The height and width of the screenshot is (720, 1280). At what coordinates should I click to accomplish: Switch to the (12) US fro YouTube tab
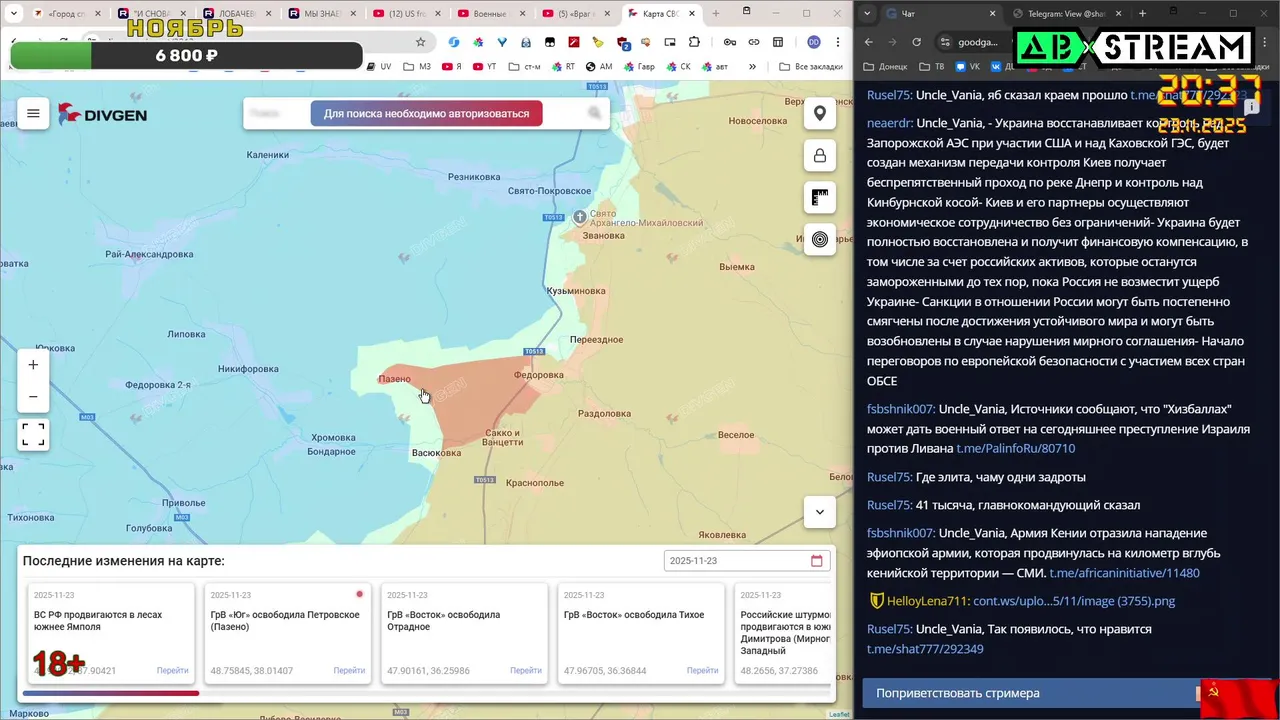tap(407, 14)
